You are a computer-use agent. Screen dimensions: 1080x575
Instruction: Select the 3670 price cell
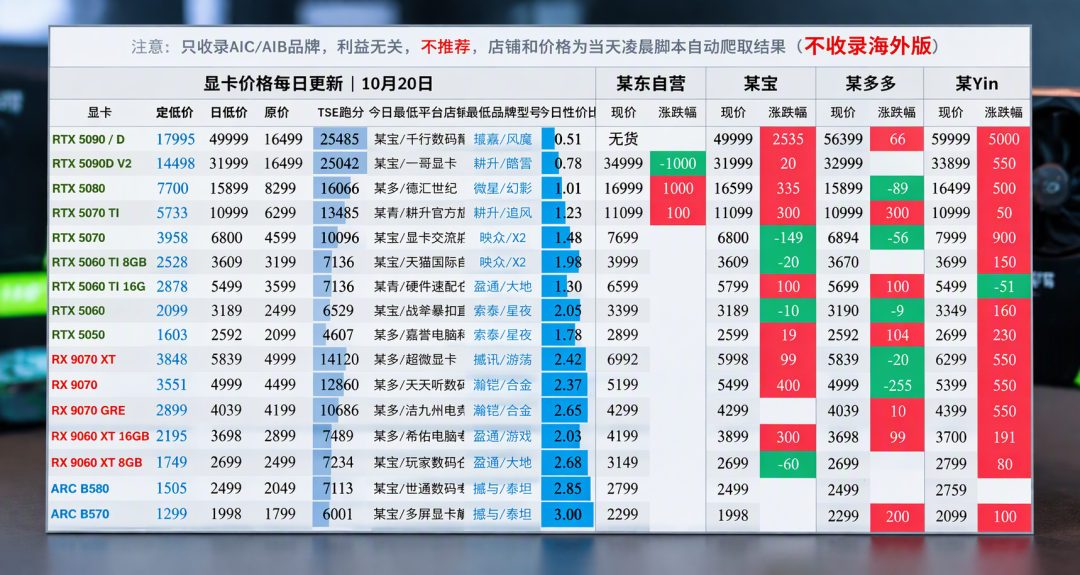(x=843, y=262)
